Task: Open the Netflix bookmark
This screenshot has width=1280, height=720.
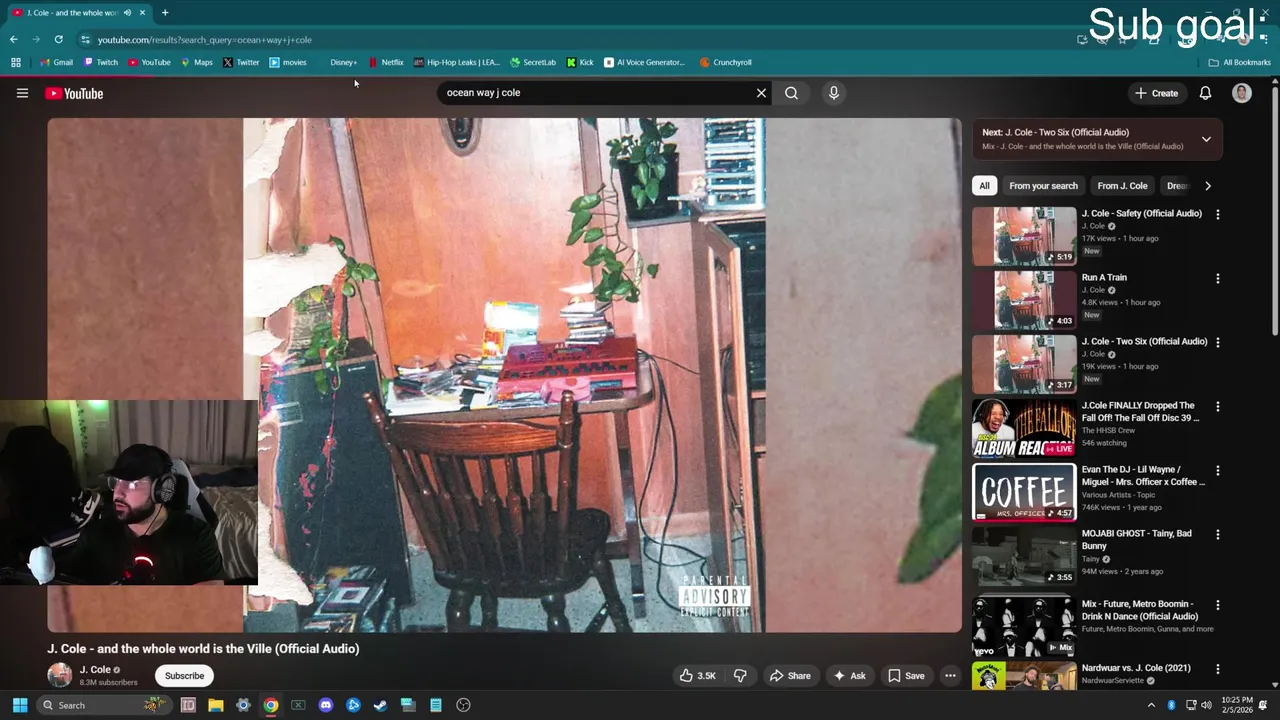Action: [x=386, y=62]
